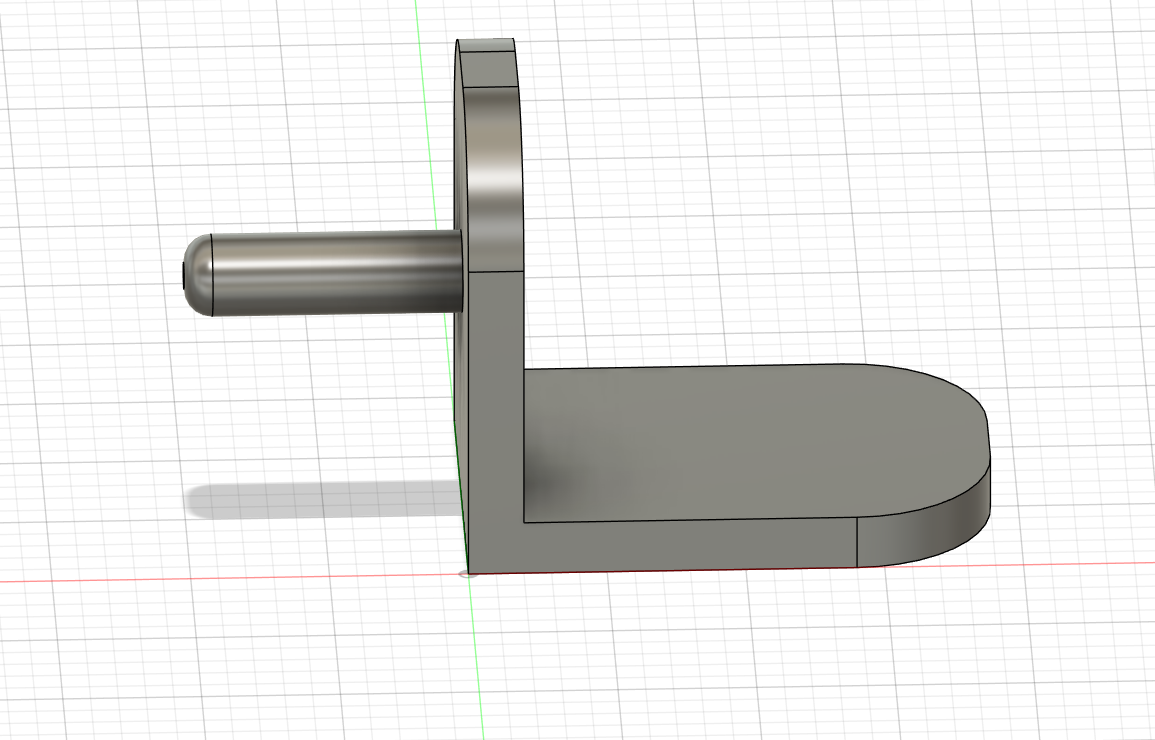
Task: Click the origin point at bracket corner
Action: [x=467, y=574]
